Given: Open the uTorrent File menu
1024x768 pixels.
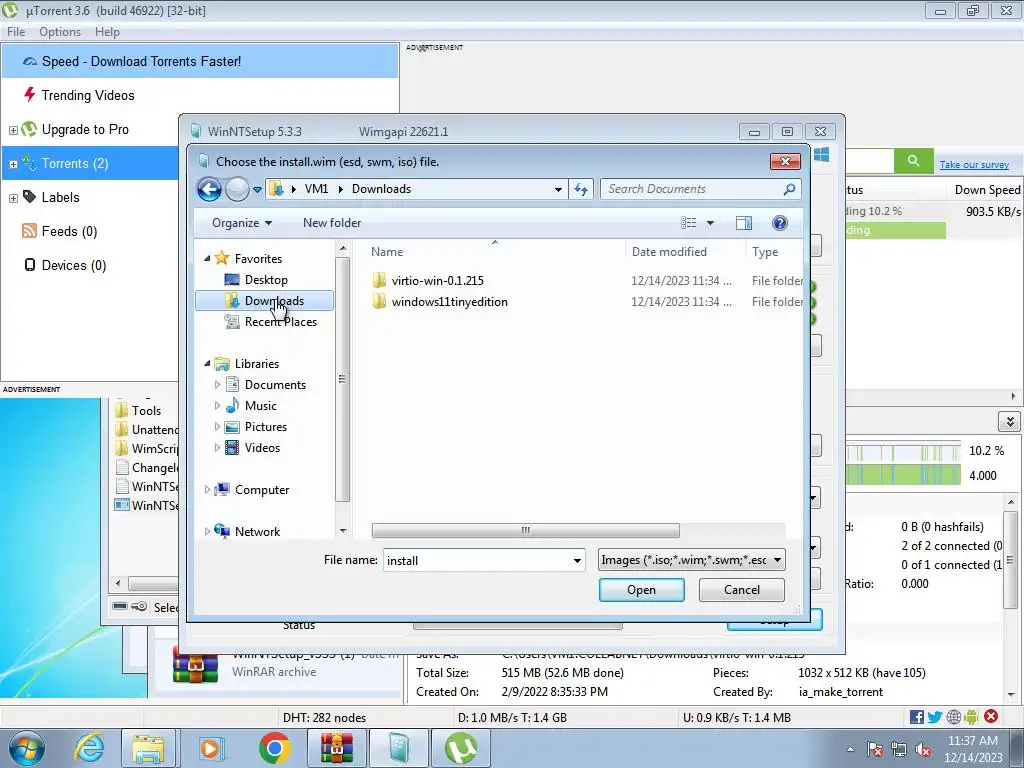Looking at the screenshot, I should [x=16, y=31].
